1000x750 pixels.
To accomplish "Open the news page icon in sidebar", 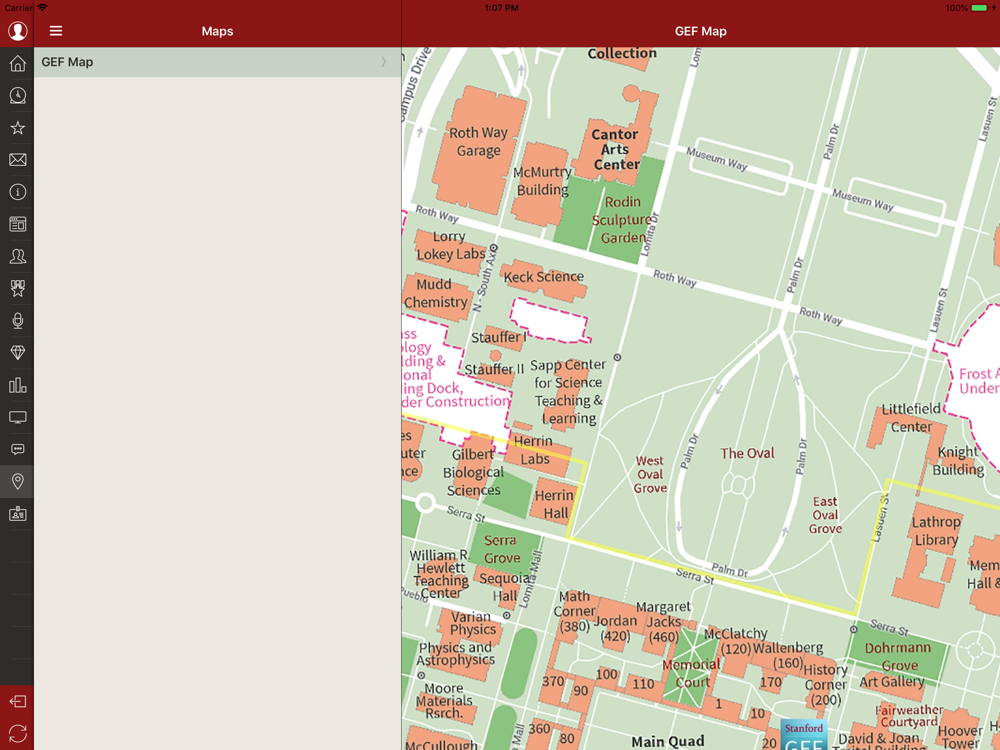I will pyautogui.click(x=17, y=224).
